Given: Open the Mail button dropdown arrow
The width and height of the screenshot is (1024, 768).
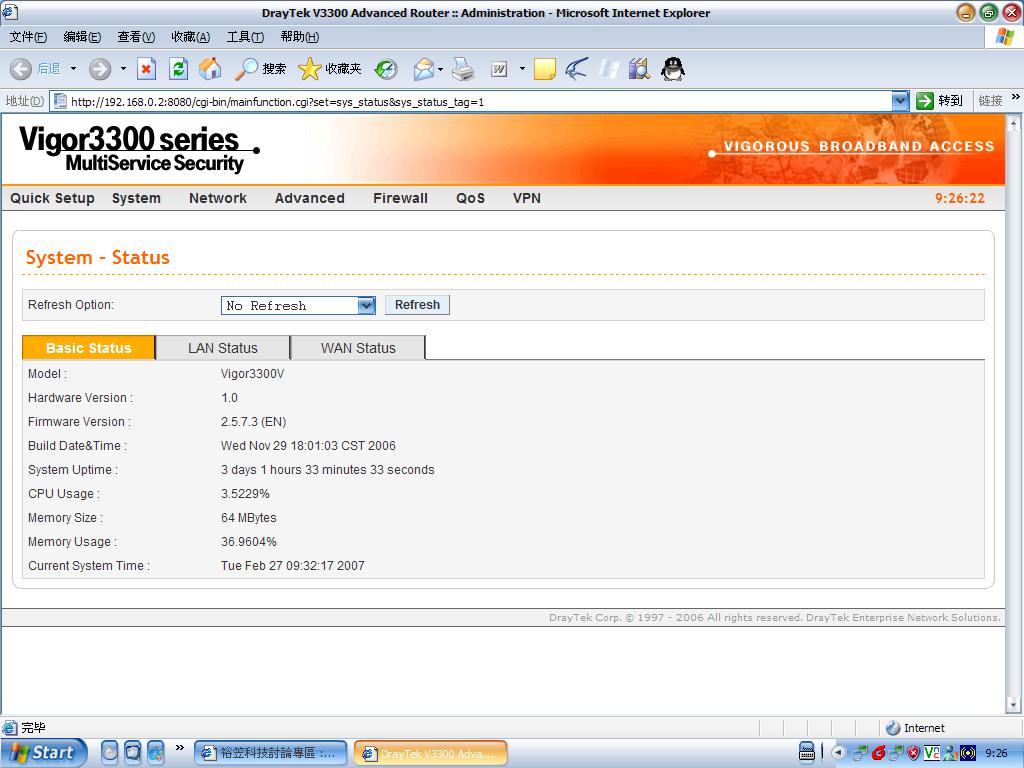Looking at the screenshot, I should pyautogui.click(x=441, y=69).
